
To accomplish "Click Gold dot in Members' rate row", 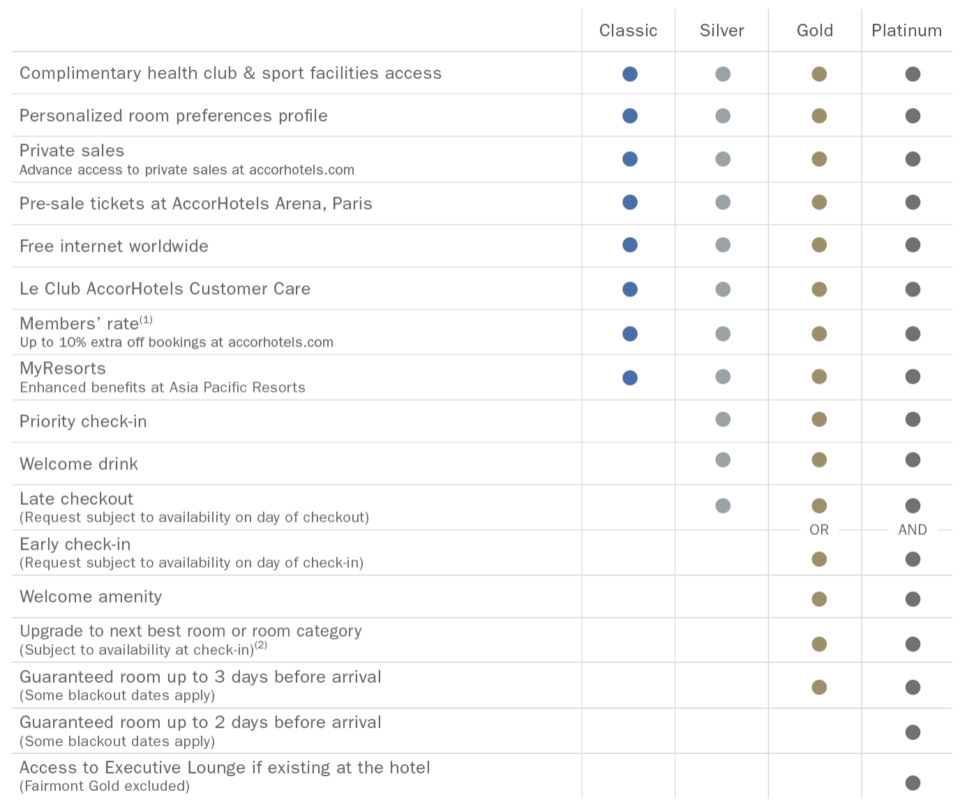I will pos(819,334).
